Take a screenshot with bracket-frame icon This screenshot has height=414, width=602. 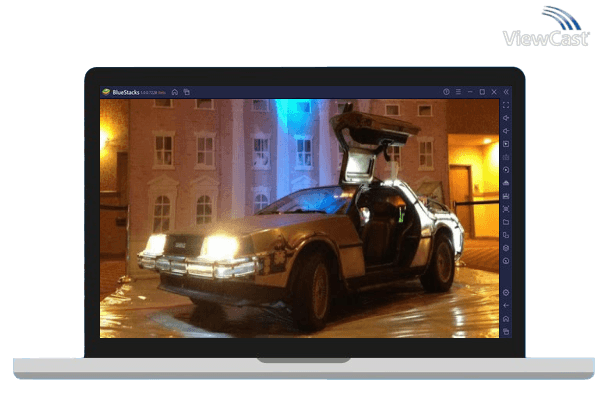(x=506, y=209)
